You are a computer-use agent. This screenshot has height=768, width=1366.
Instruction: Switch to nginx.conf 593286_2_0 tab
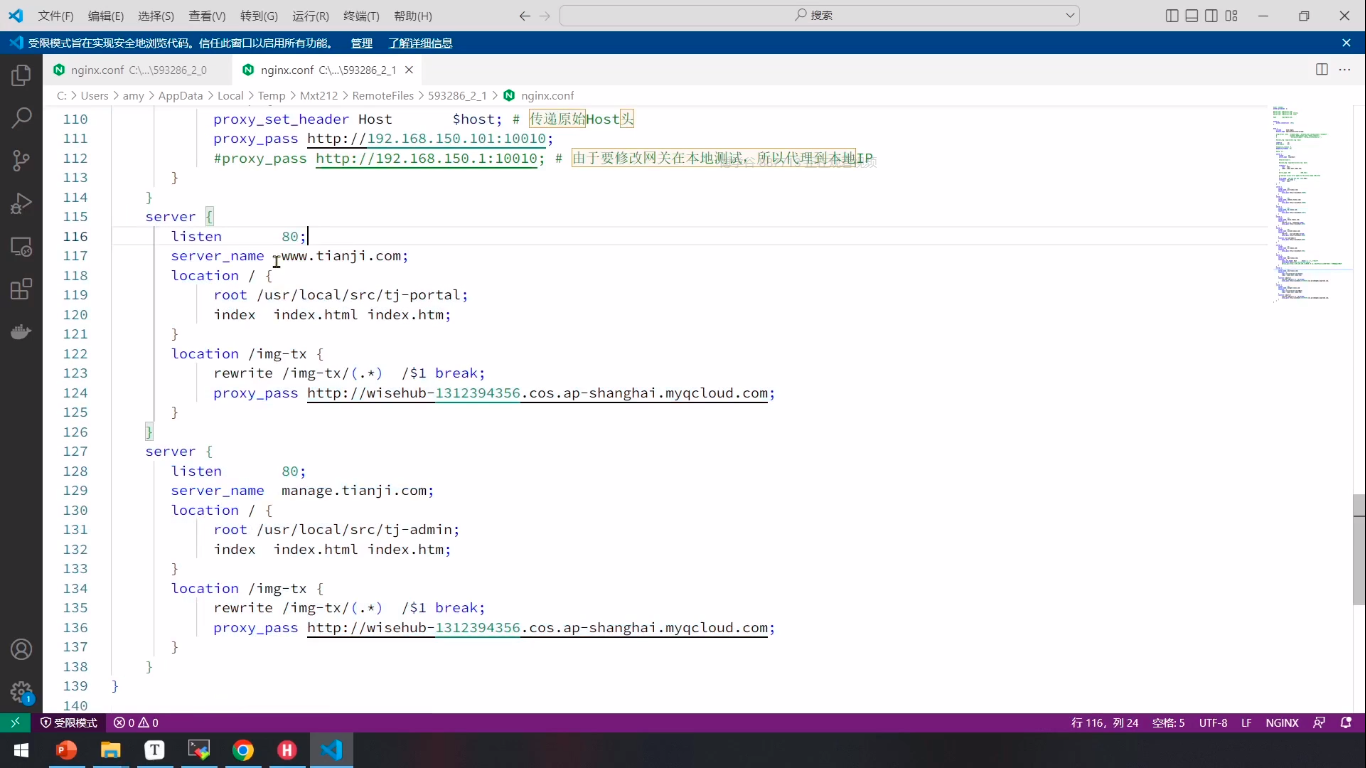(139, 70)
